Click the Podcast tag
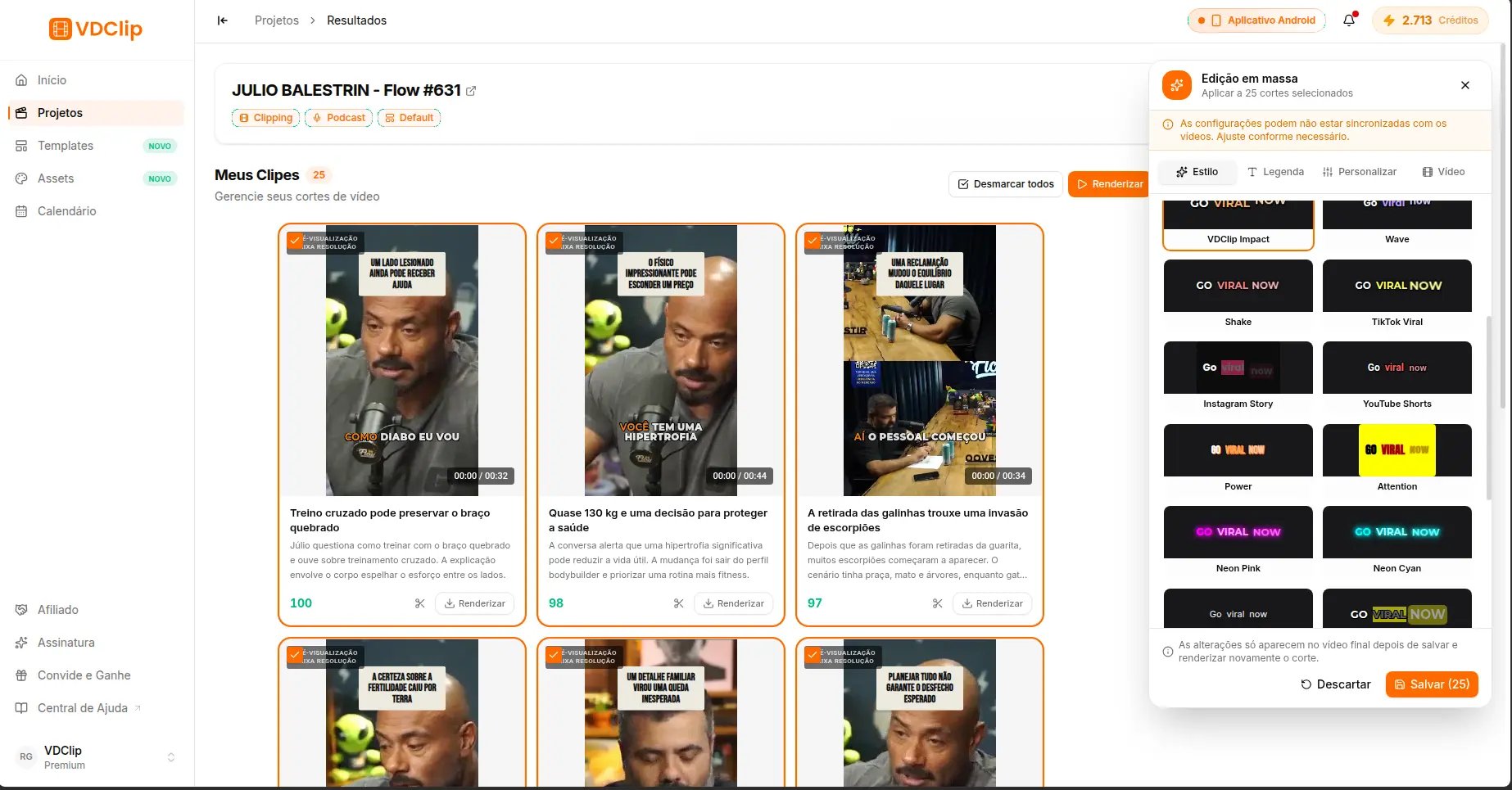The width and height of the screenshot is (1512, 790). [x=338, y=118]
